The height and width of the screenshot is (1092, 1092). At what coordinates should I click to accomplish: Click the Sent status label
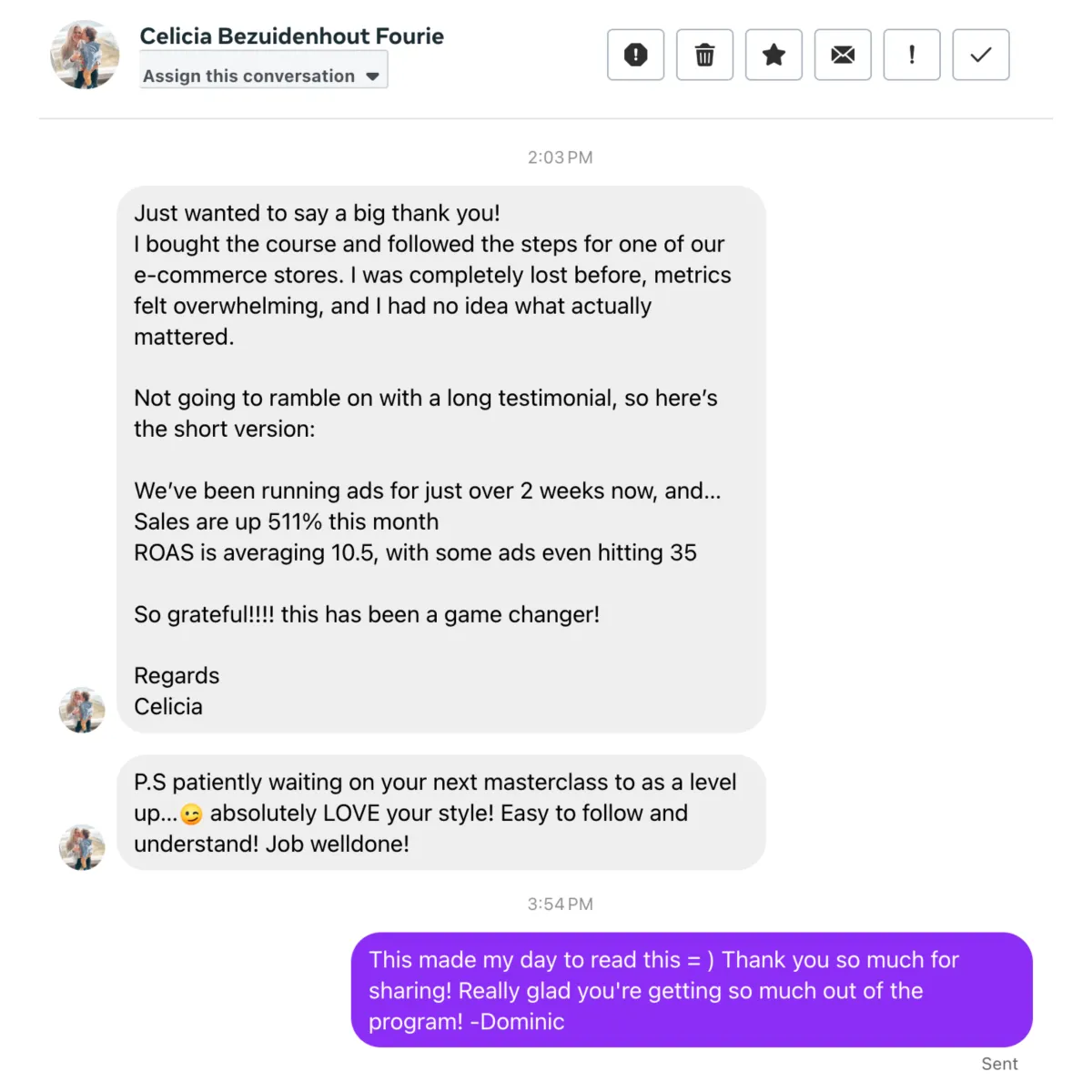[999, 1064]
